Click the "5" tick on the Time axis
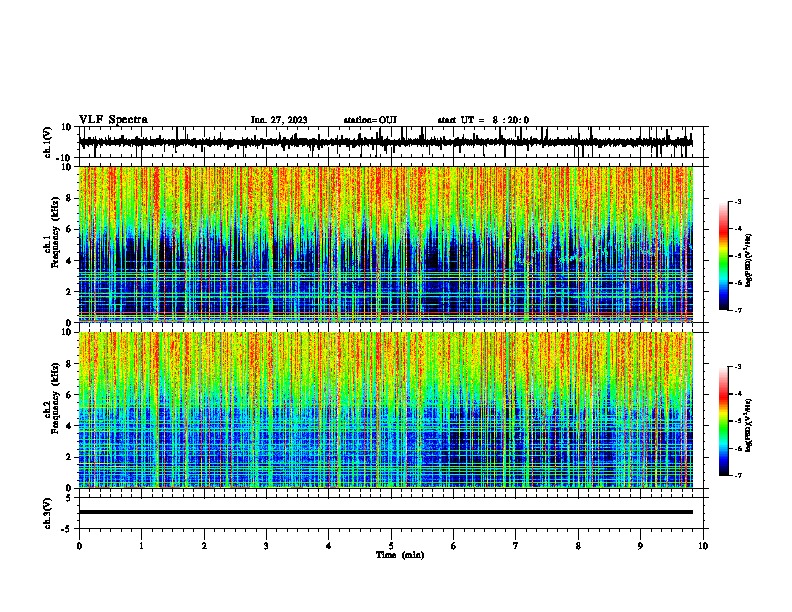792x612 pixels. [x=391, y=546]
